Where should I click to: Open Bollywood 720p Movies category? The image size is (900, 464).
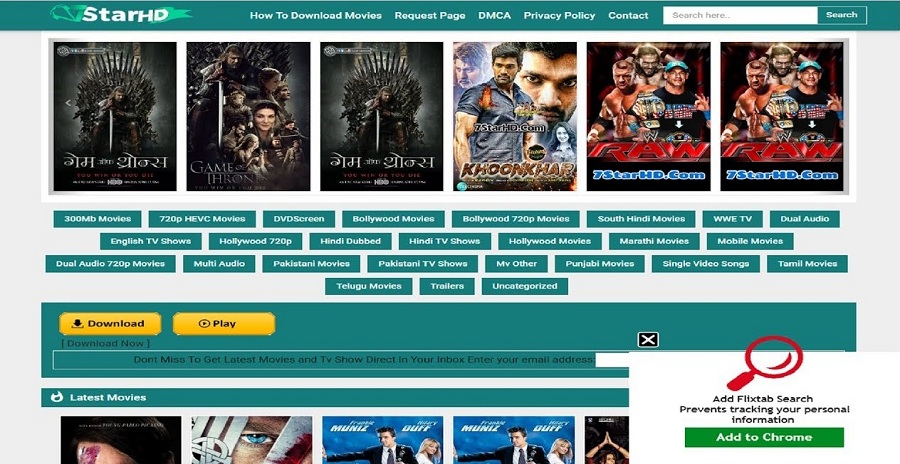pos(516,219)
